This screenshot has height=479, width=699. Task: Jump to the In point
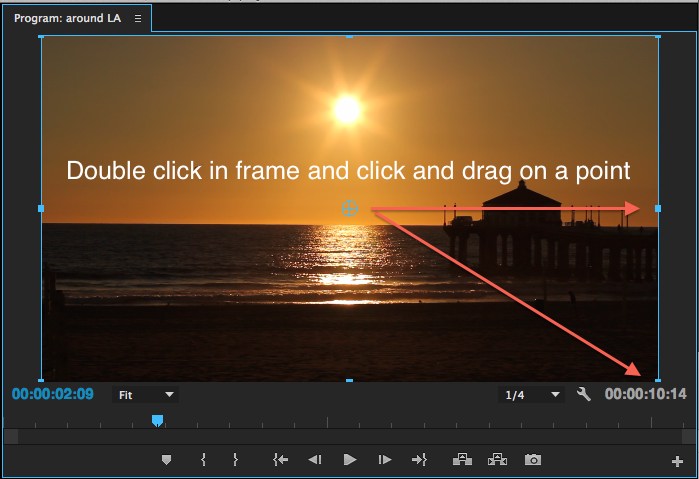[x=280, y=460]
